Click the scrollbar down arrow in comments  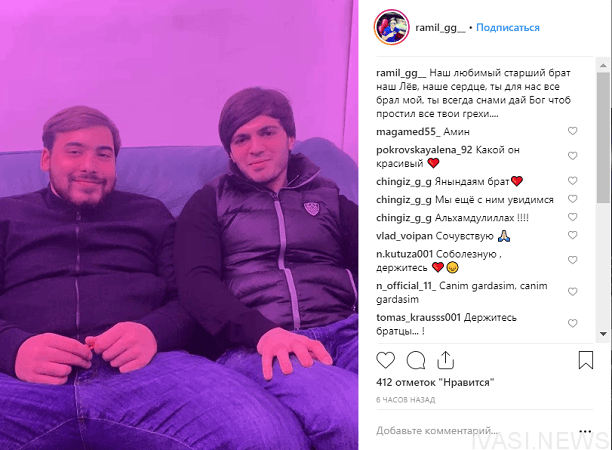603,334
